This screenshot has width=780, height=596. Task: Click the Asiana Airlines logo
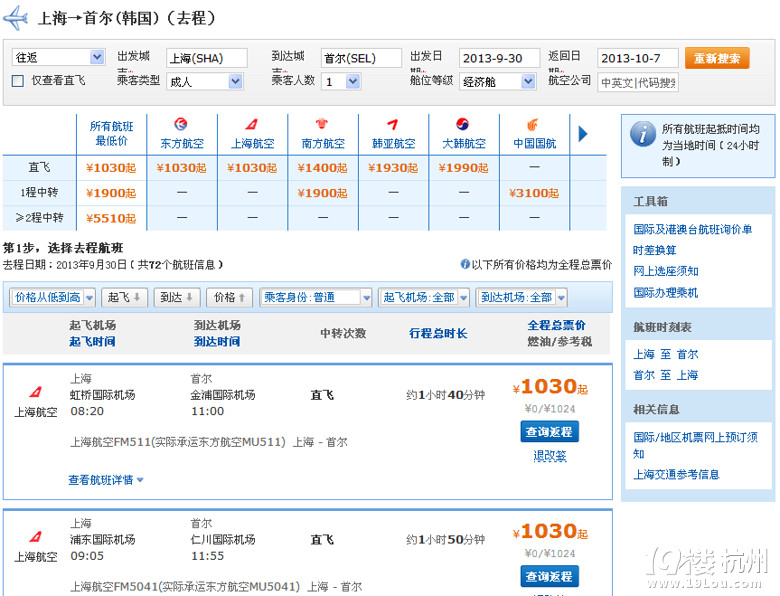pos(393,124)
